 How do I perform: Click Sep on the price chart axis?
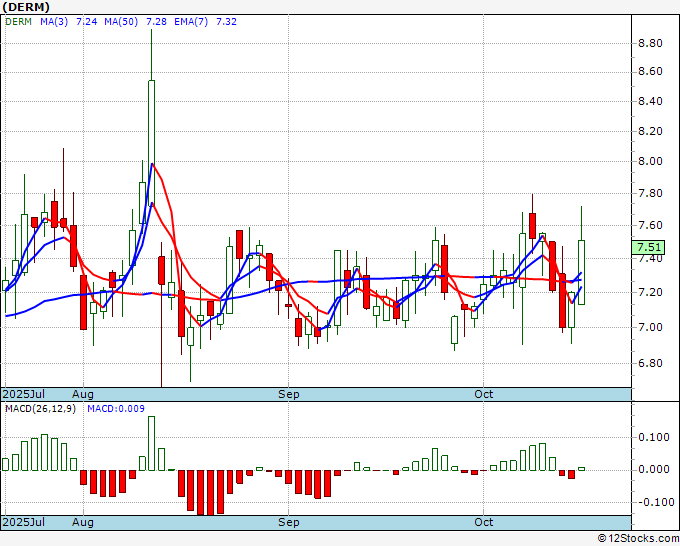(288, 394)
